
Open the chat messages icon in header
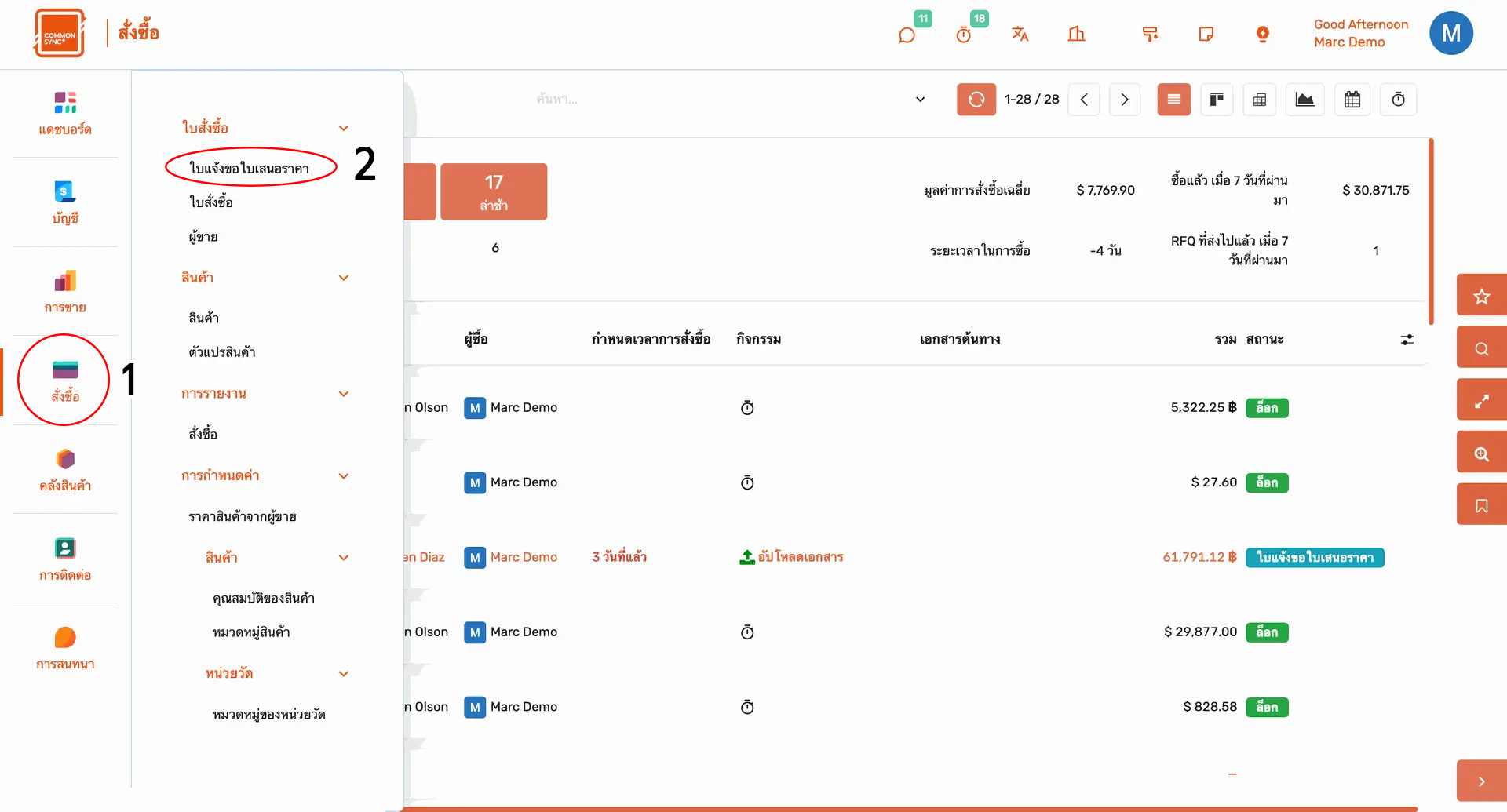coord(907,35)
